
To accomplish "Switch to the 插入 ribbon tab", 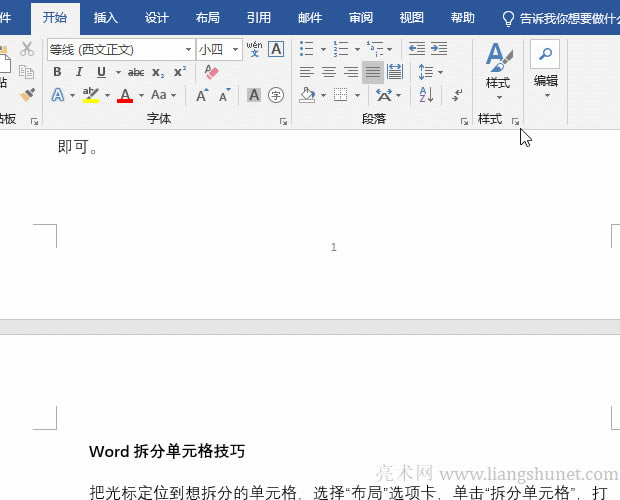I will (x=105, y=17).
